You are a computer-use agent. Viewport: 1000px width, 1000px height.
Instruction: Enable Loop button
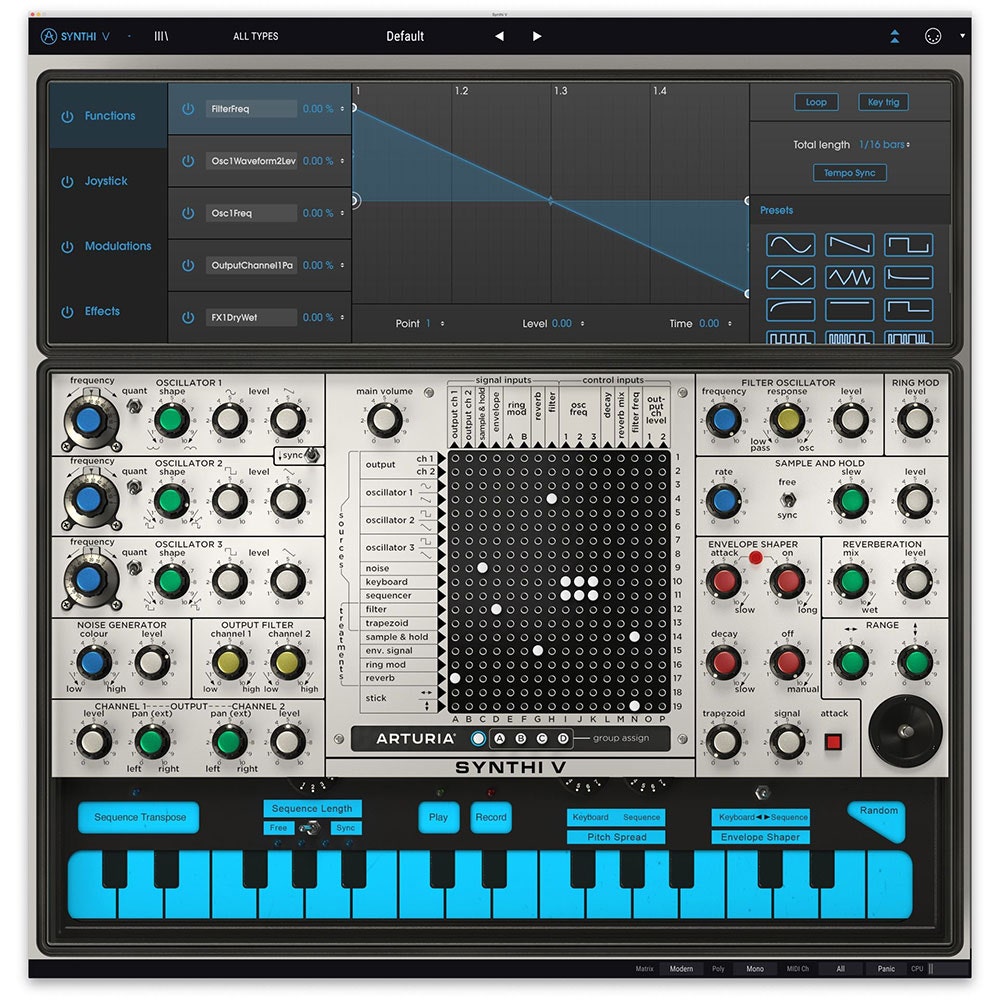coord(816,102)
